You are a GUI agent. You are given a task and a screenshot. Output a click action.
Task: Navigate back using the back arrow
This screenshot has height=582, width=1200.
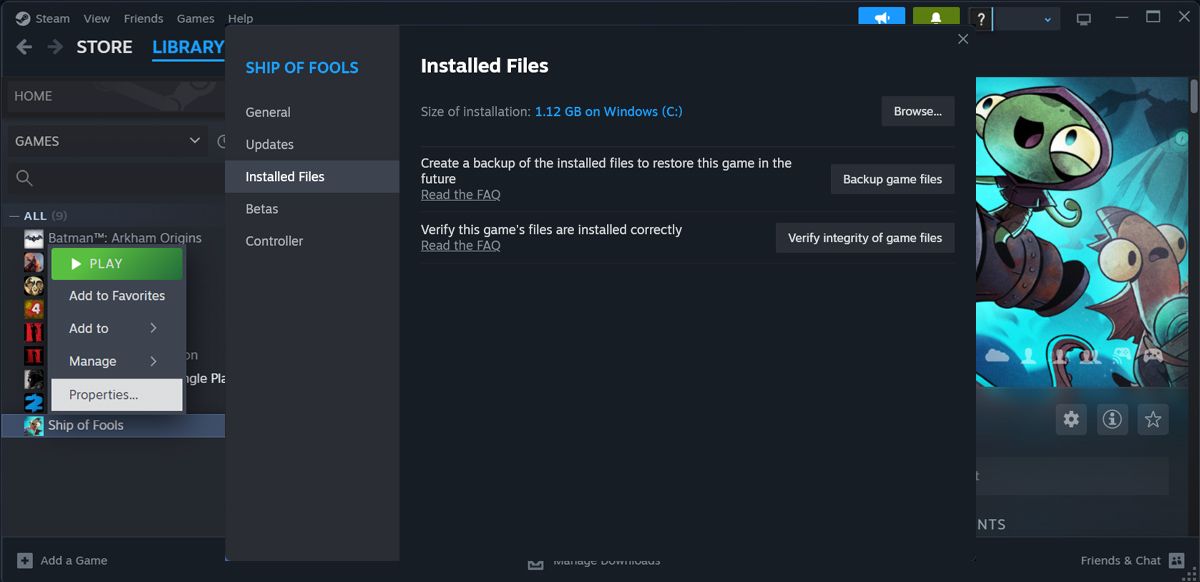coord(23,46)
